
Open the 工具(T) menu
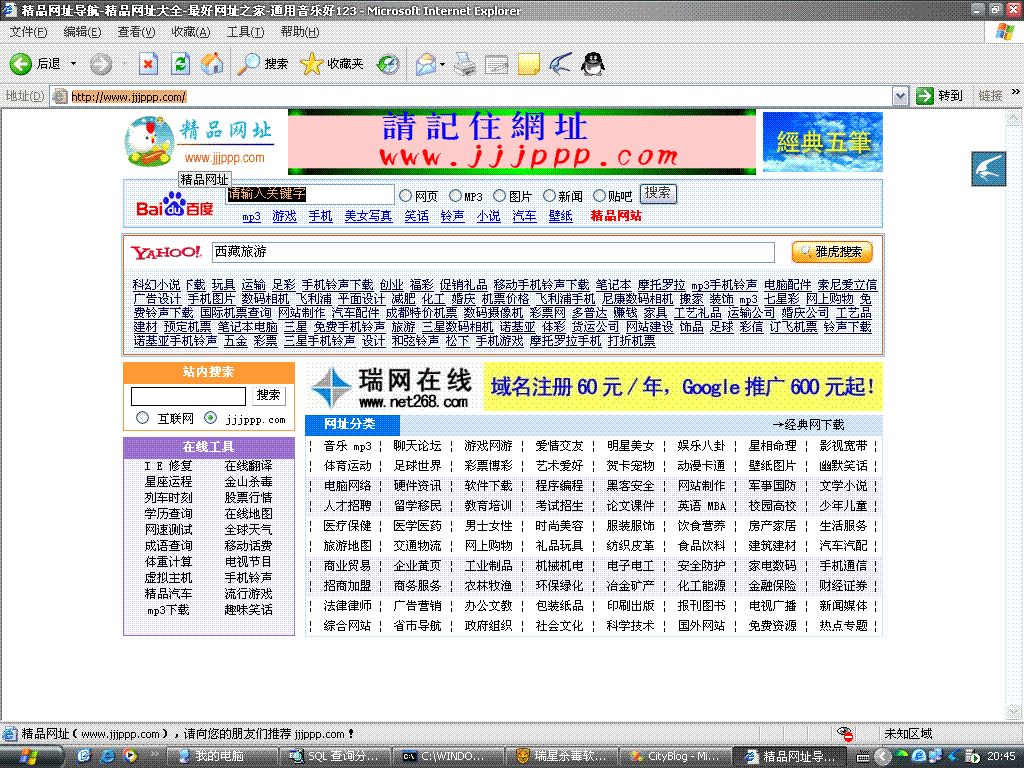pyautogui.click(x=245, y=32)
